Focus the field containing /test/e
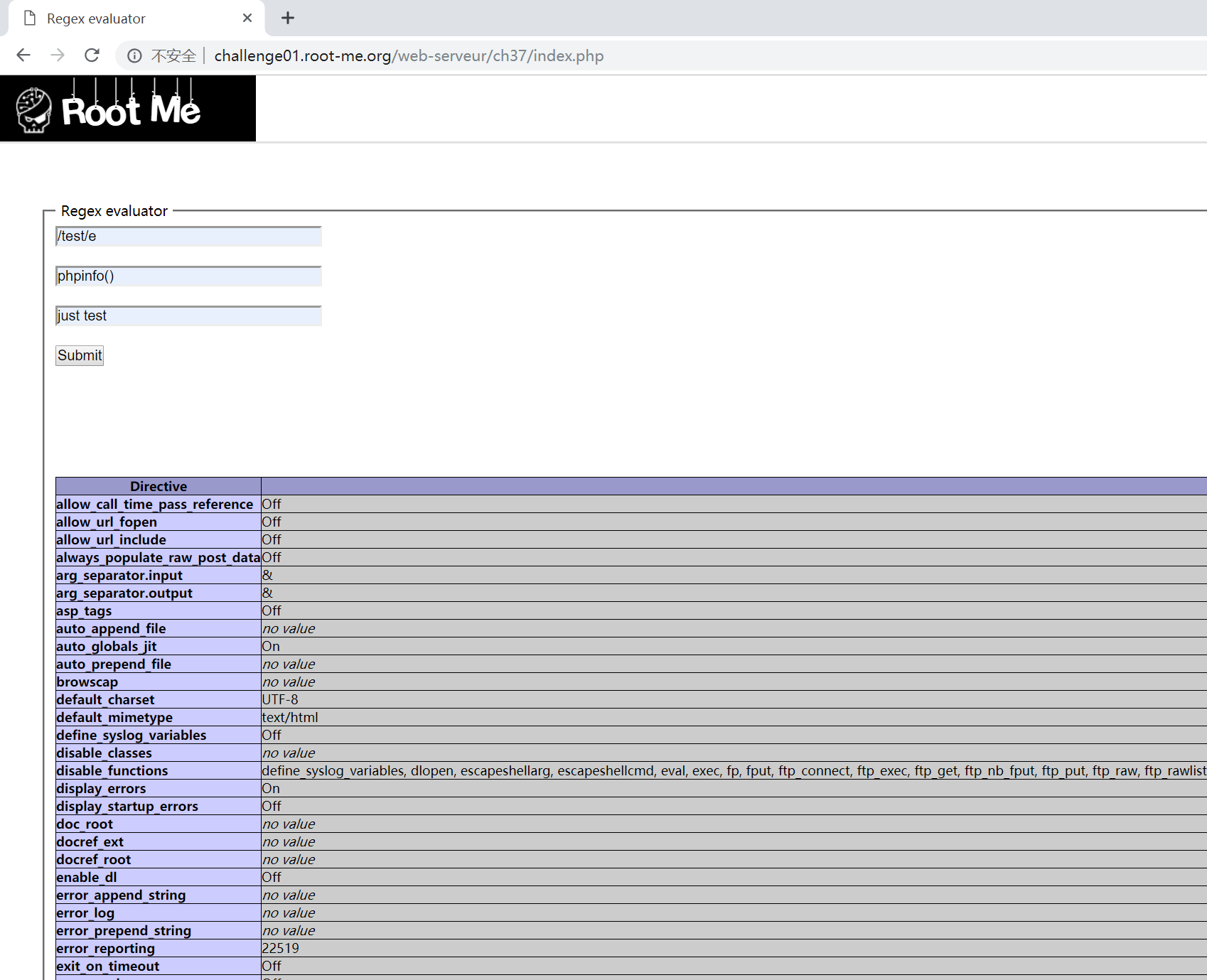Screen dimensions: 1207x980 pos(188,236)
